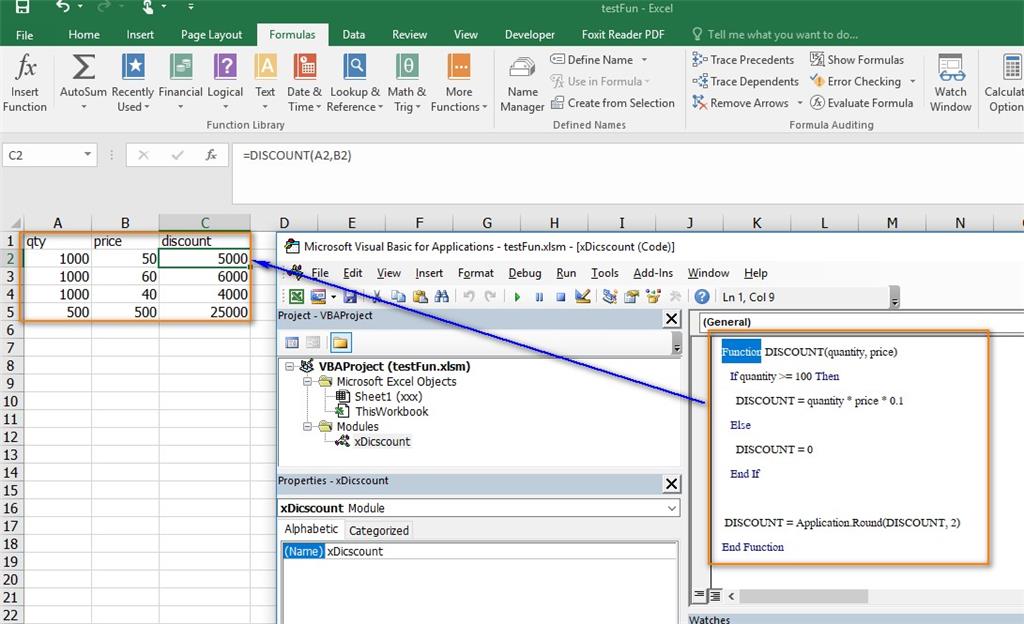The height and width of the screenshot is (624, 1024).
Task: Click Evaluate Formula
Action: coord(861,103)
